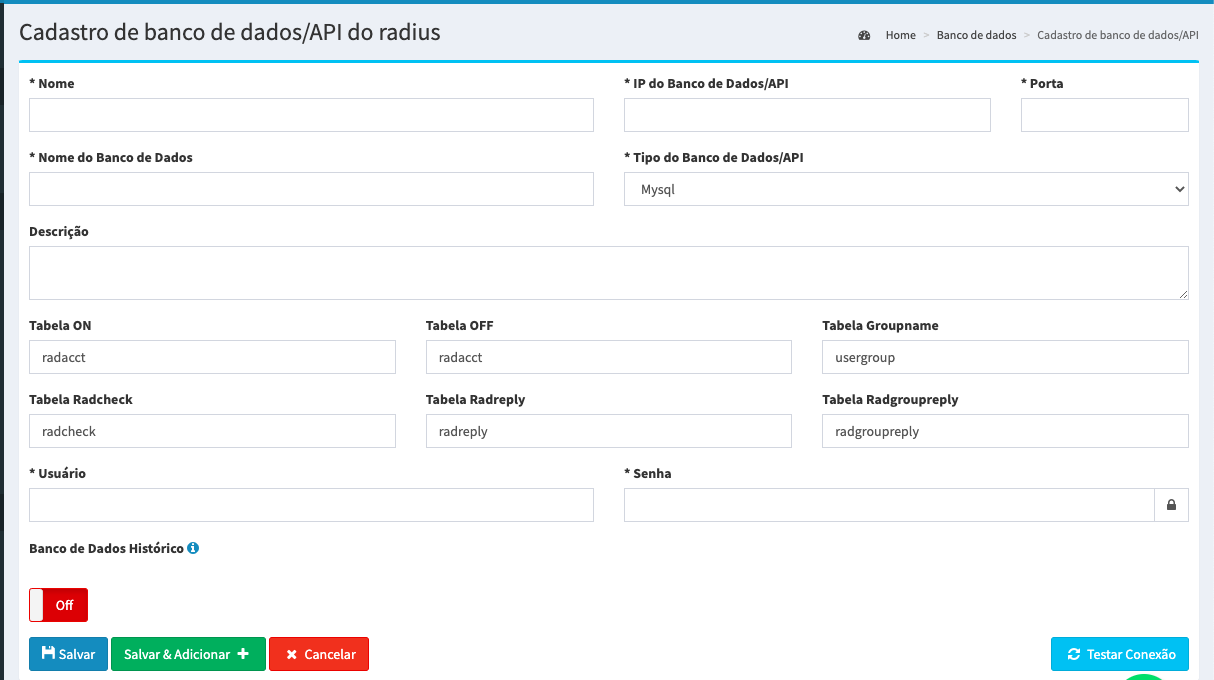Go to Home in the breadcrumb

click(x=900, y=35)
